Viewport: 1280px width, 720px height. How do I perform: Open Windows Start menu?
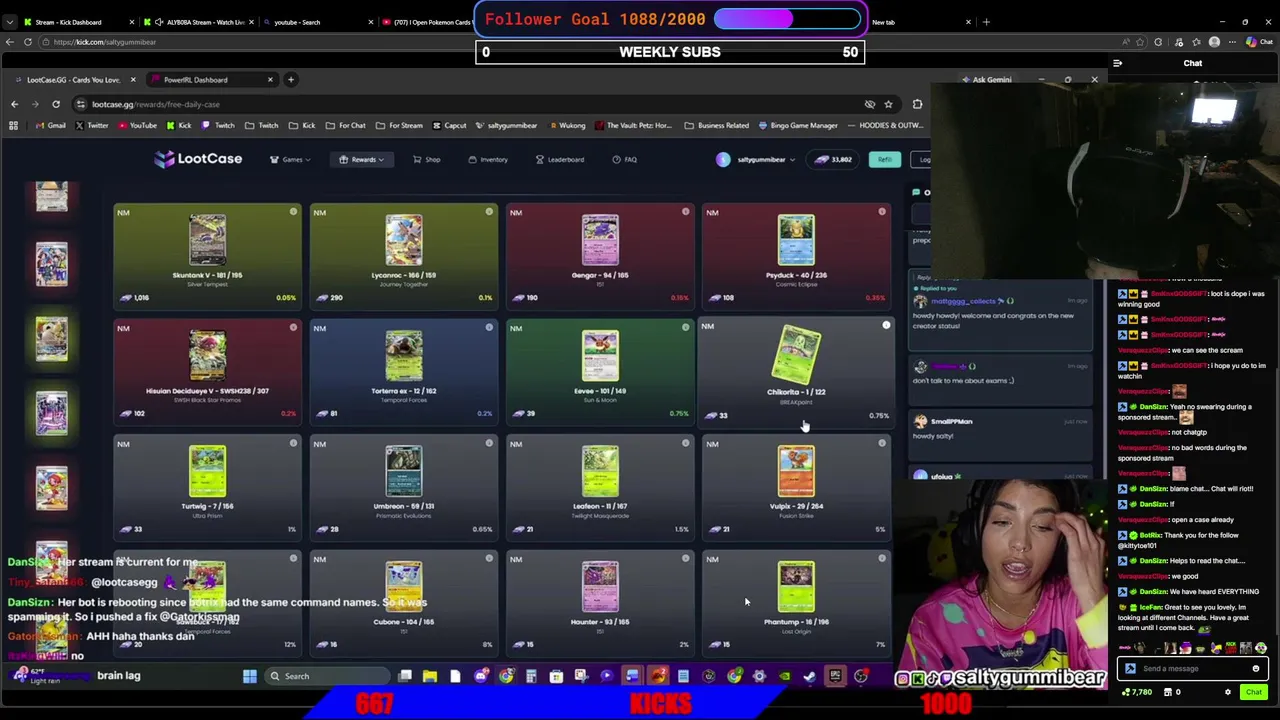[250, 676]
